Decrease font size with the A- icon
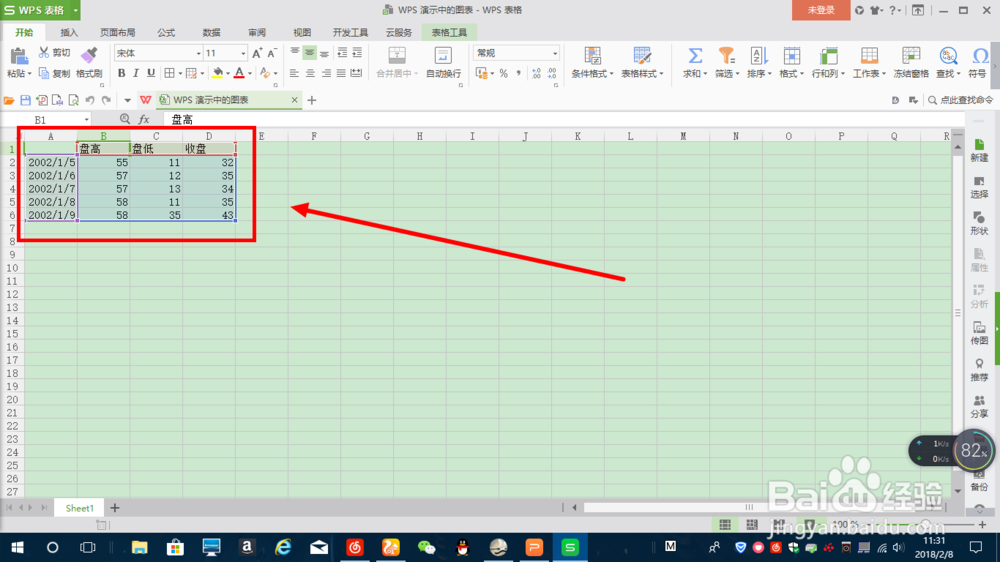 (x=272, y=53)
